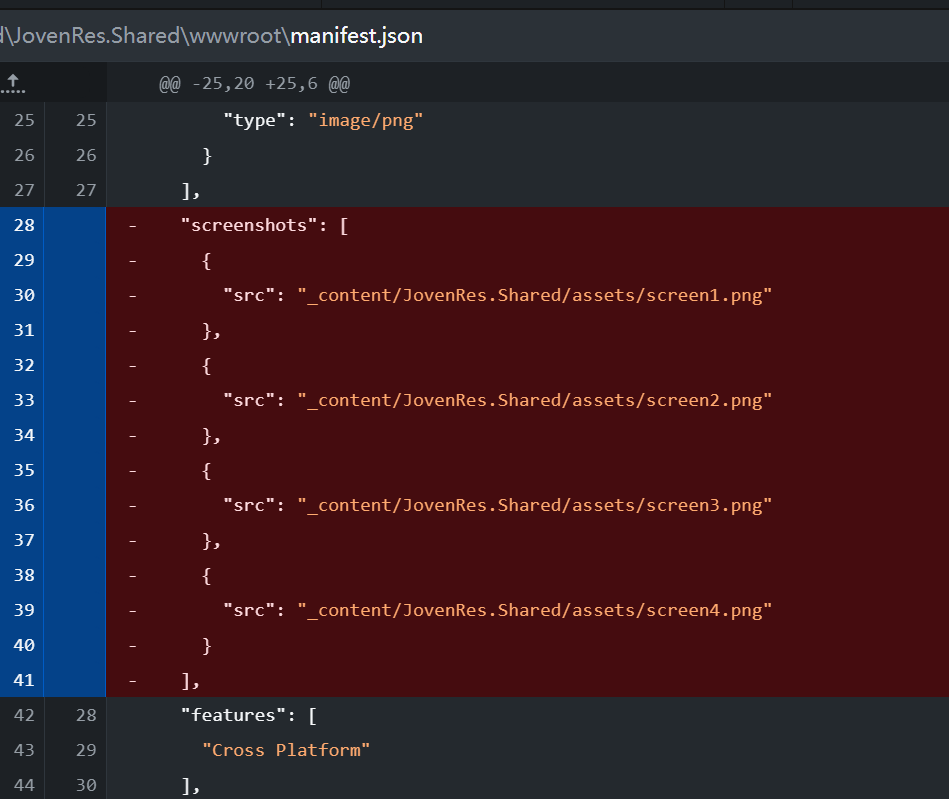Screen dimensions: 949x799
Task: Click old line number 26 in gutter
Action: point(24,156)
